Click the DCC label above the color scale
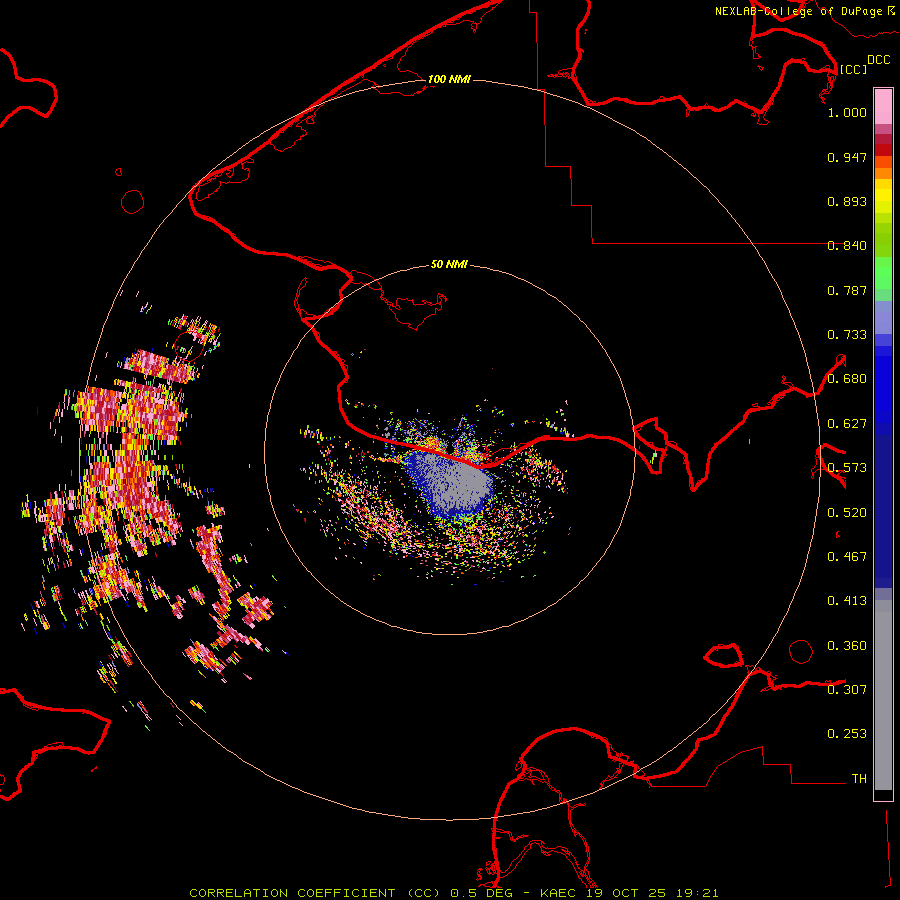Image resolution: width=900 pixels, height=900 pixels. point(878,60)
